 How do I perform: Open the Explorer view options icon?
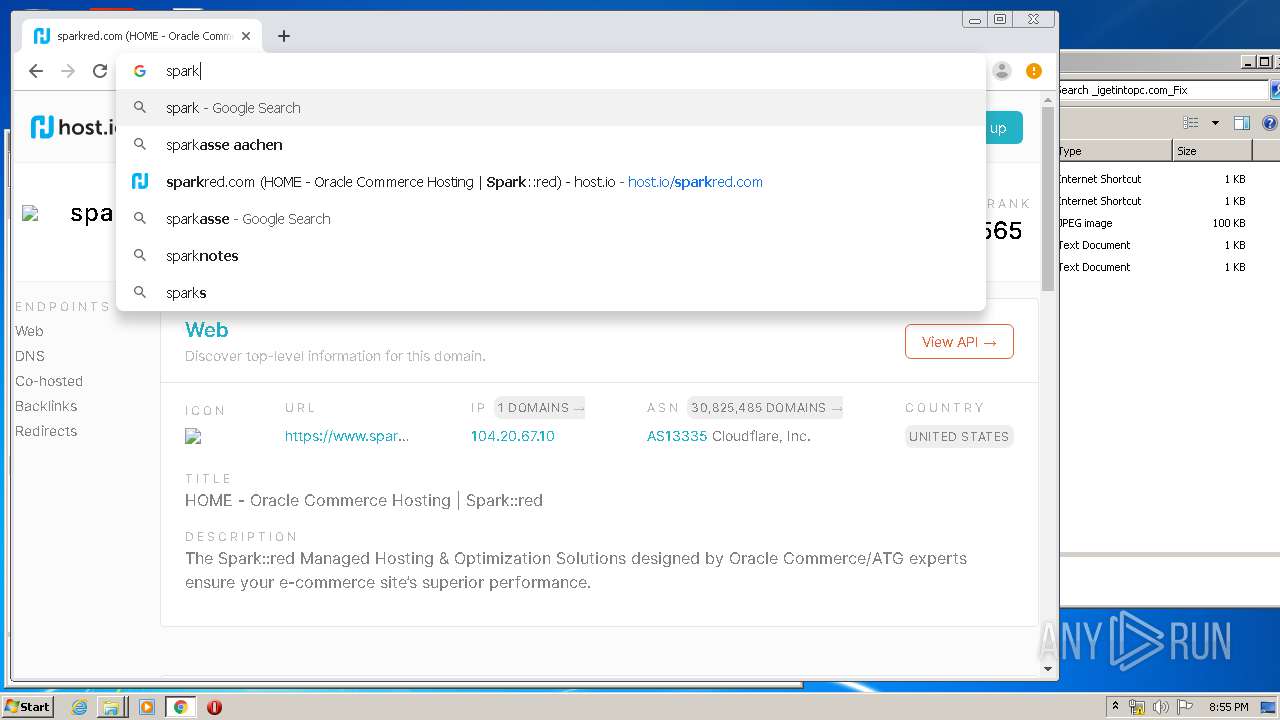(1190, 123)
